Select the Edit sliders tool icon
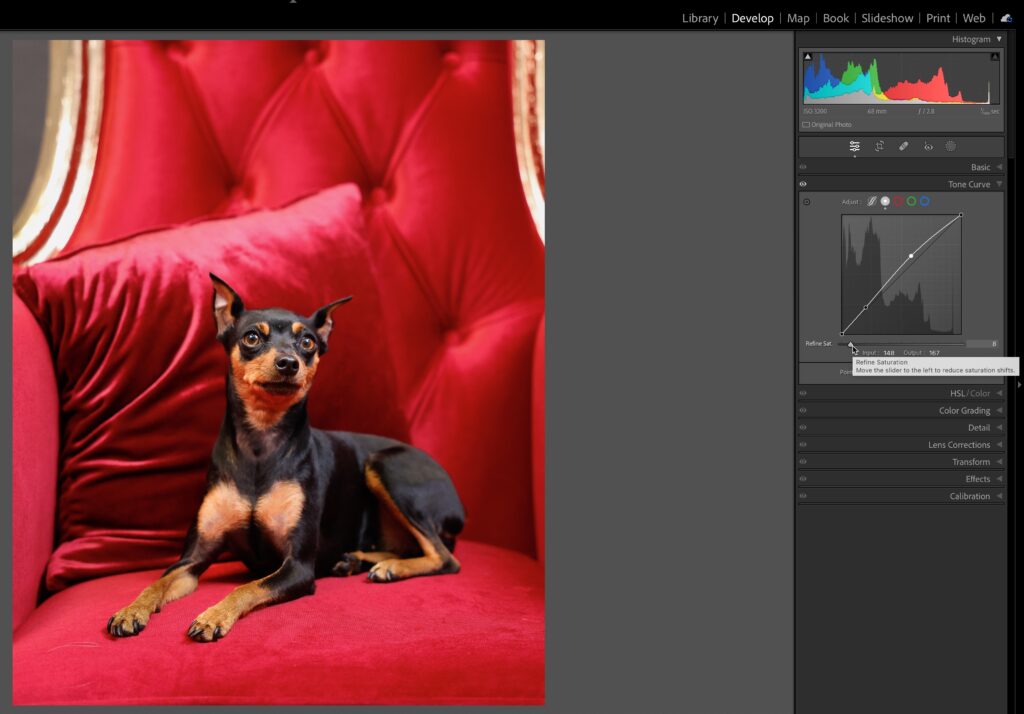The height and width of the screenshot is (714, 1024). (854, 146)
